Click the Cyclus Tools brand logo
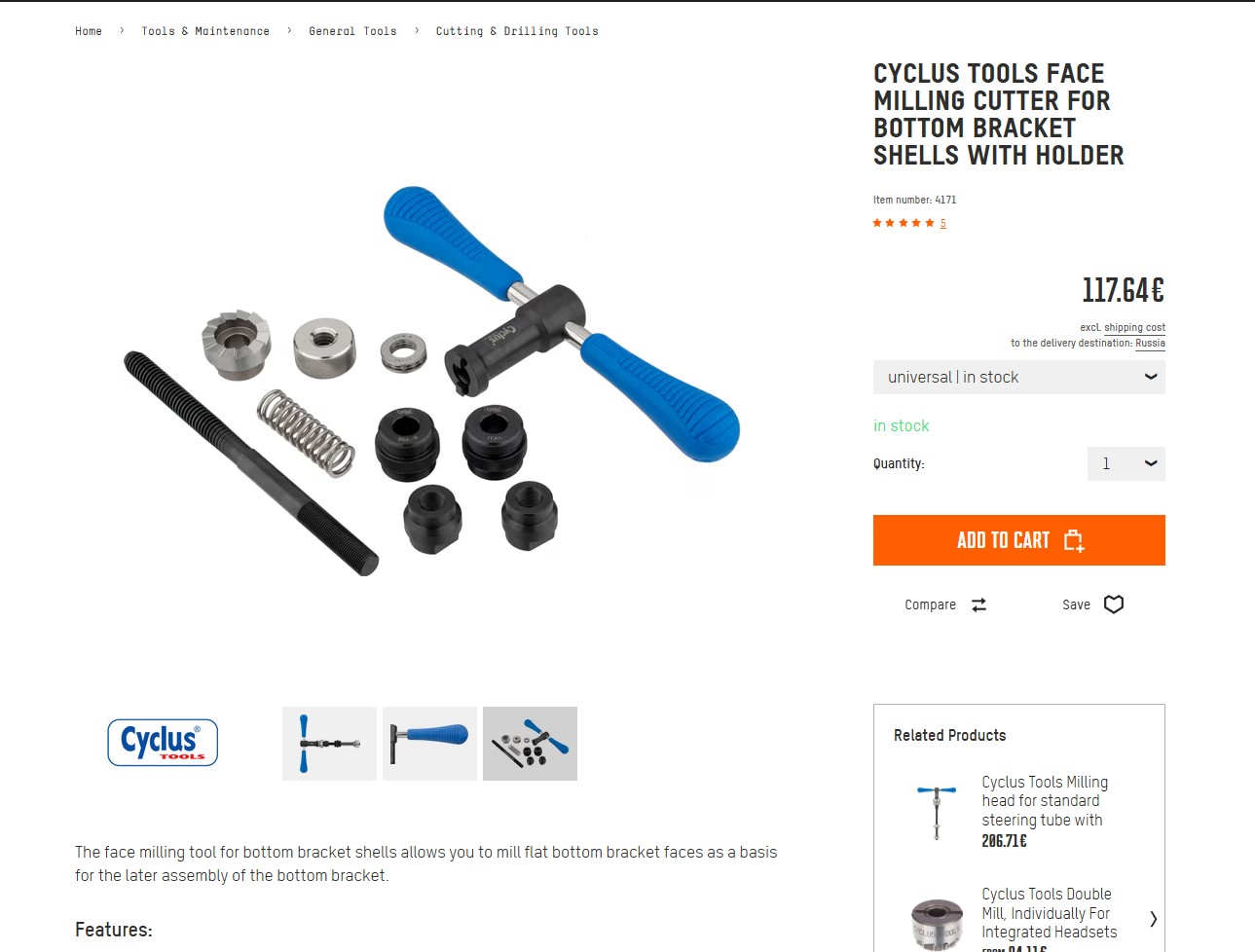 [x=163, y=743]
